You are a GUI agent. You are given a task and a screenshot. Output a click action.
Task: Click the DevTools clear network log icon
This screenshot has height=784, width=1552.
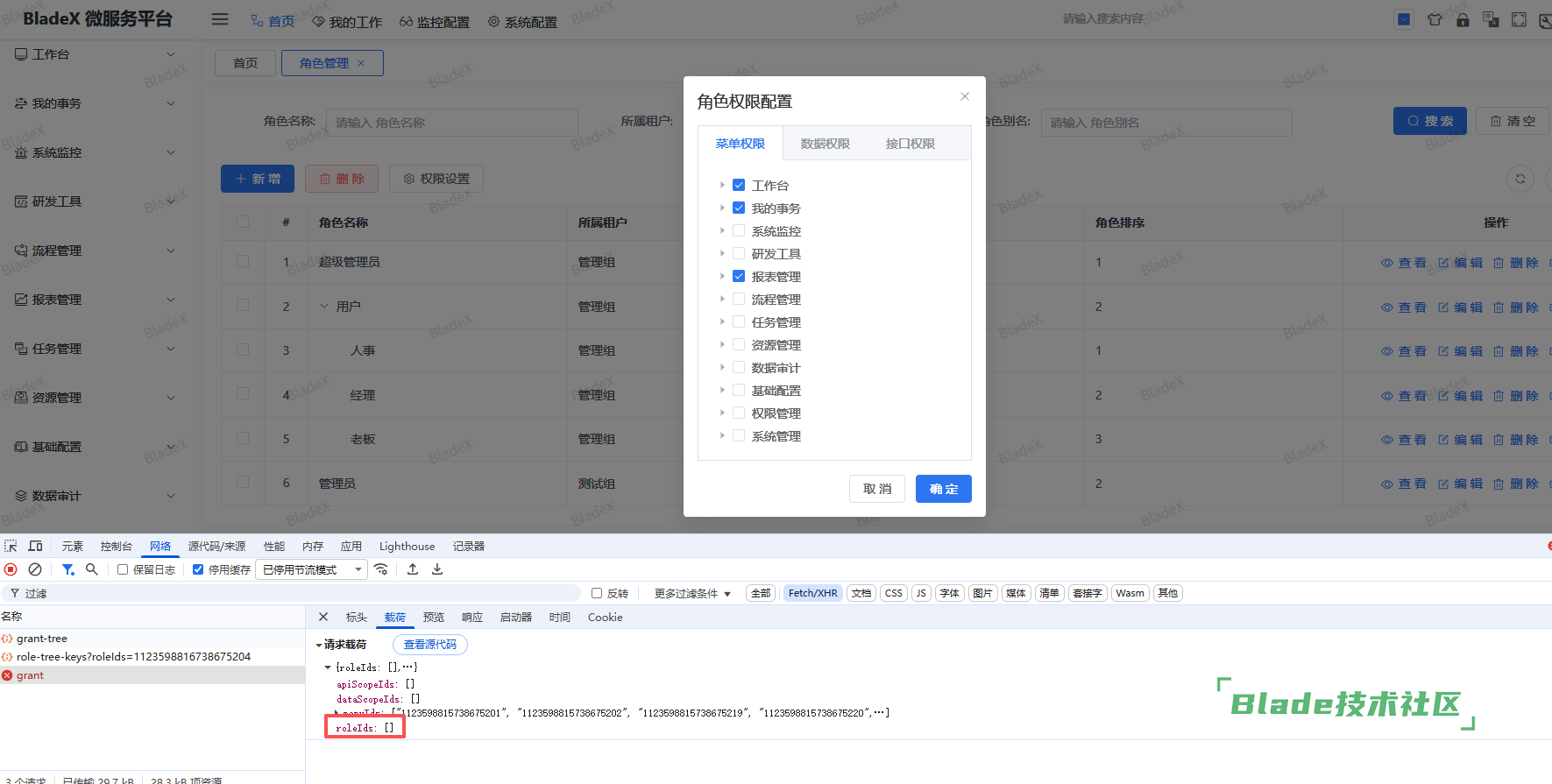point(35,569)
